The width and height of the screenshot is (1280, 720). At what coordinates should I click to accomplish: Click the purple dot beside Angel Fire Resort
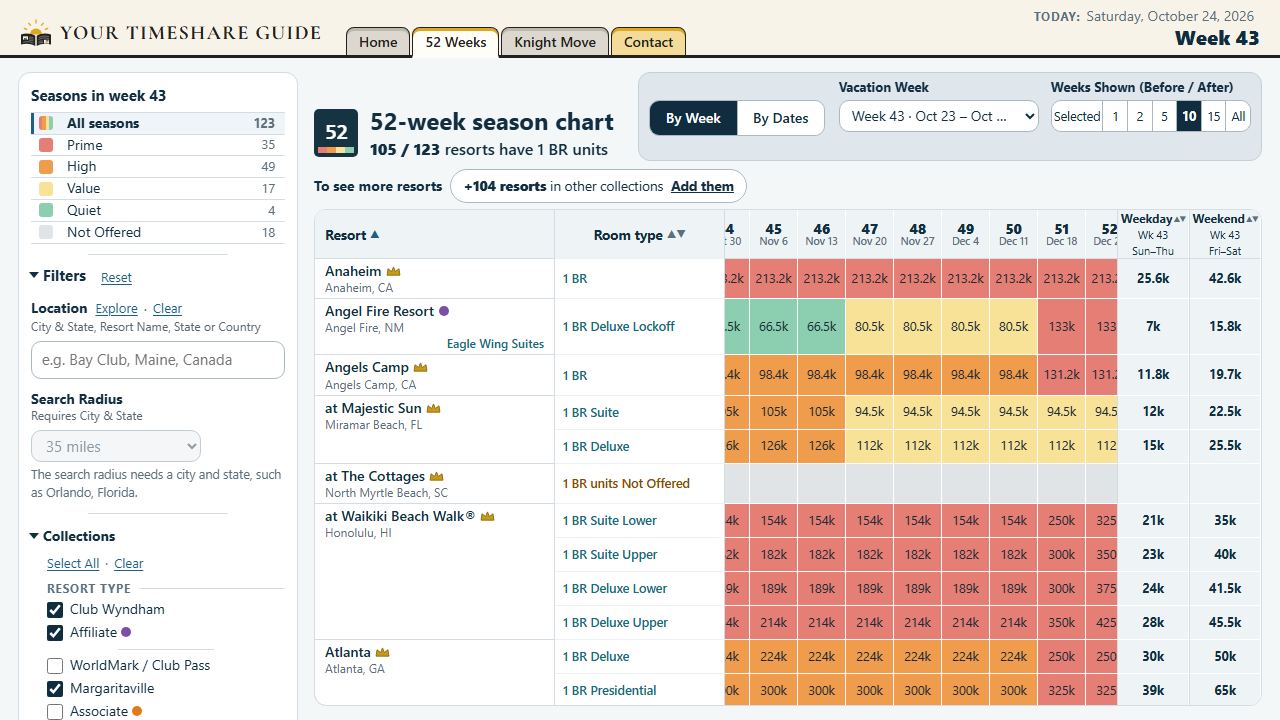pyautogui.click(x=444, y=311)
